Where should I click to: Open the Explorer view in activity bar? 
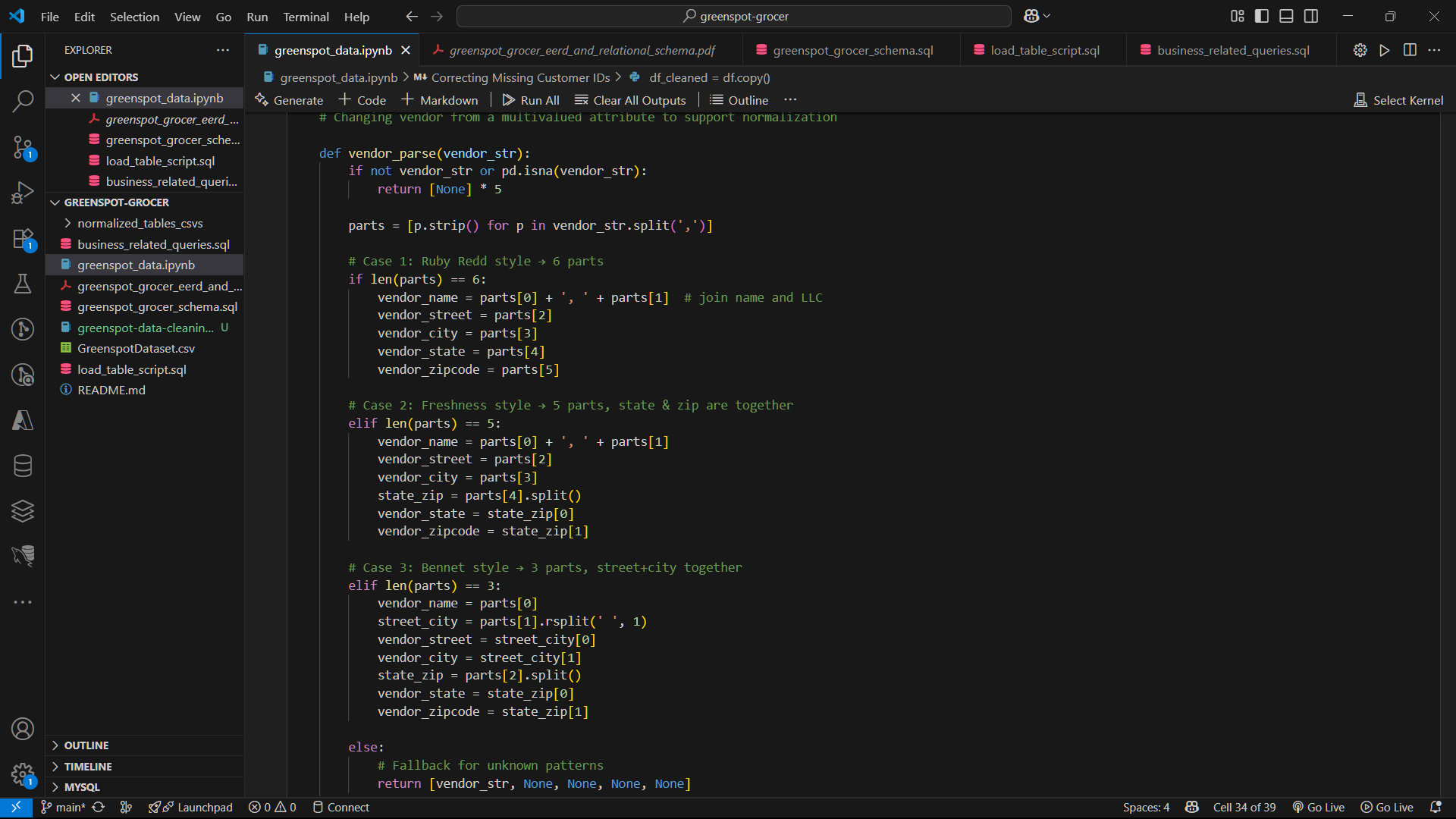click(23, 55)
